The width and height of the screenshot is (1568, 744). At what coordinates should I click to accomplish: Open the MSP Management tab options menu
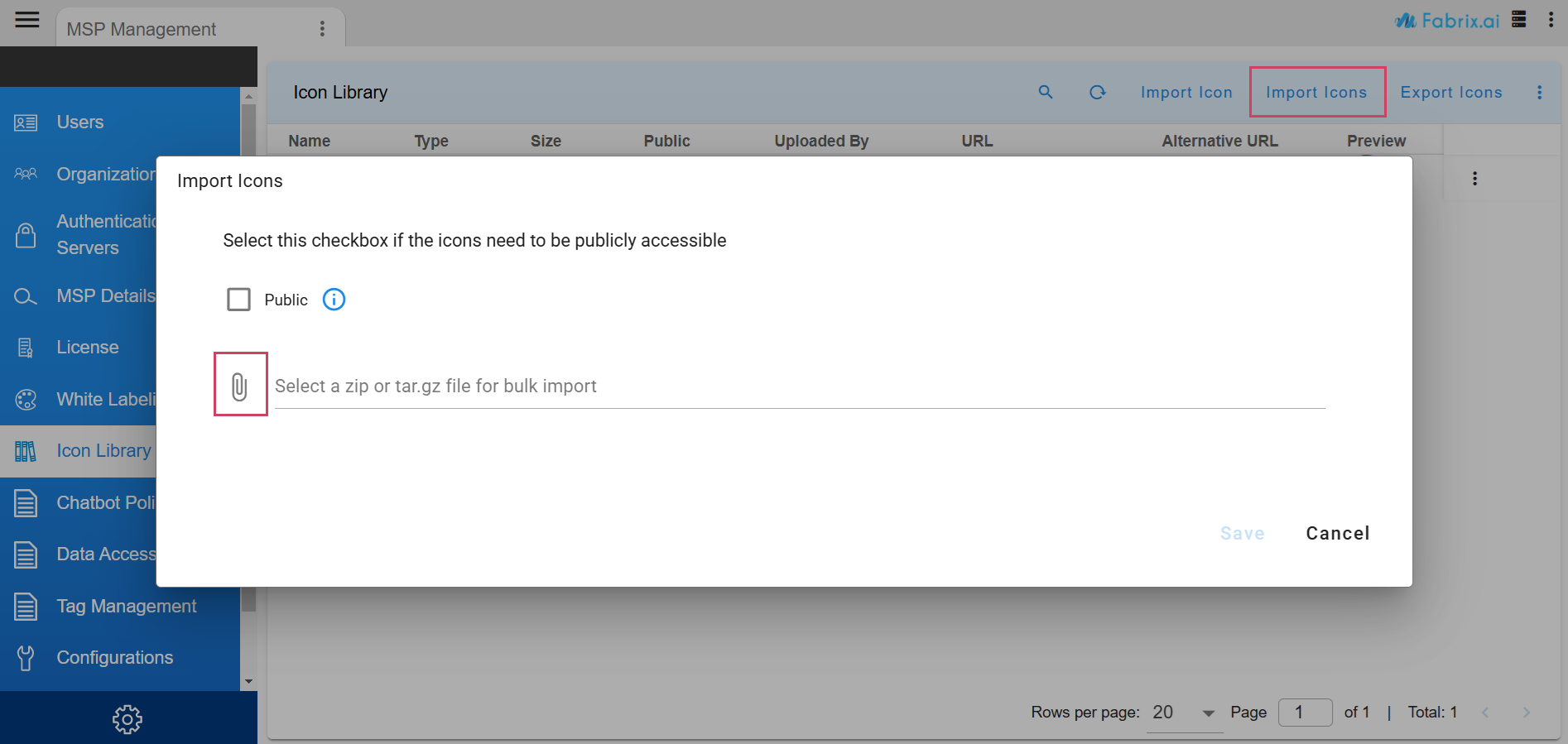click(x=322, y=29)
